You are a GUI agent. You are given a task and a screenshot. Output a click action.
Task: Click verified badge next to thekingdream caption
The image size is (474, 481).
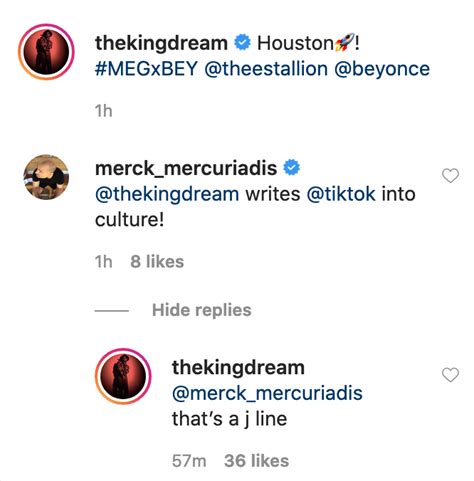click(242, 42)
